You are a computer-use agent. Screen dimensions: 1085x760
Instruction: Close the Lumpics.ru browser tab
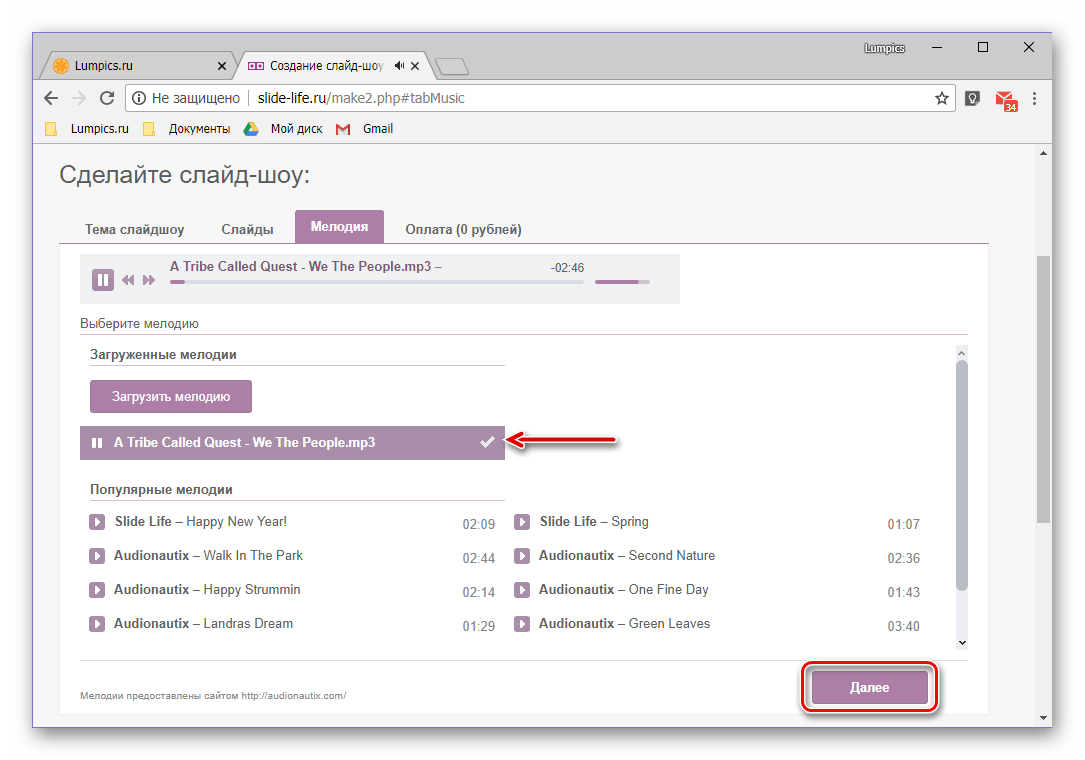tap(221, 66)
